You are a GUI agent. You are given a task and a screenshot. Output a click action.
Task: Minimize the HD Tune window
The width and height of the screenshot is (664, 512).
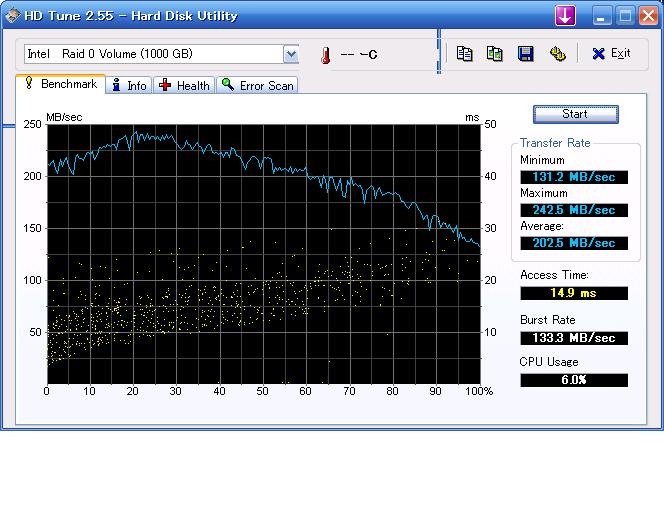602,16
